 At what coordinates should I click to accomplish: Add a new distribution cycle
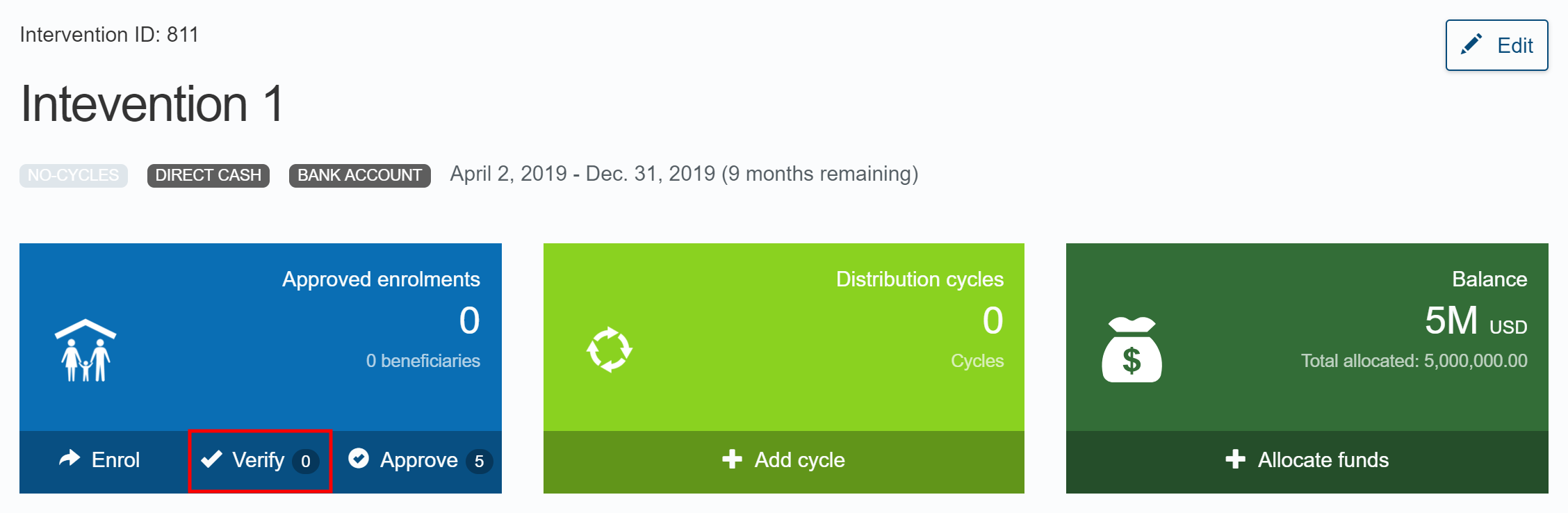(x=783, y=462)
